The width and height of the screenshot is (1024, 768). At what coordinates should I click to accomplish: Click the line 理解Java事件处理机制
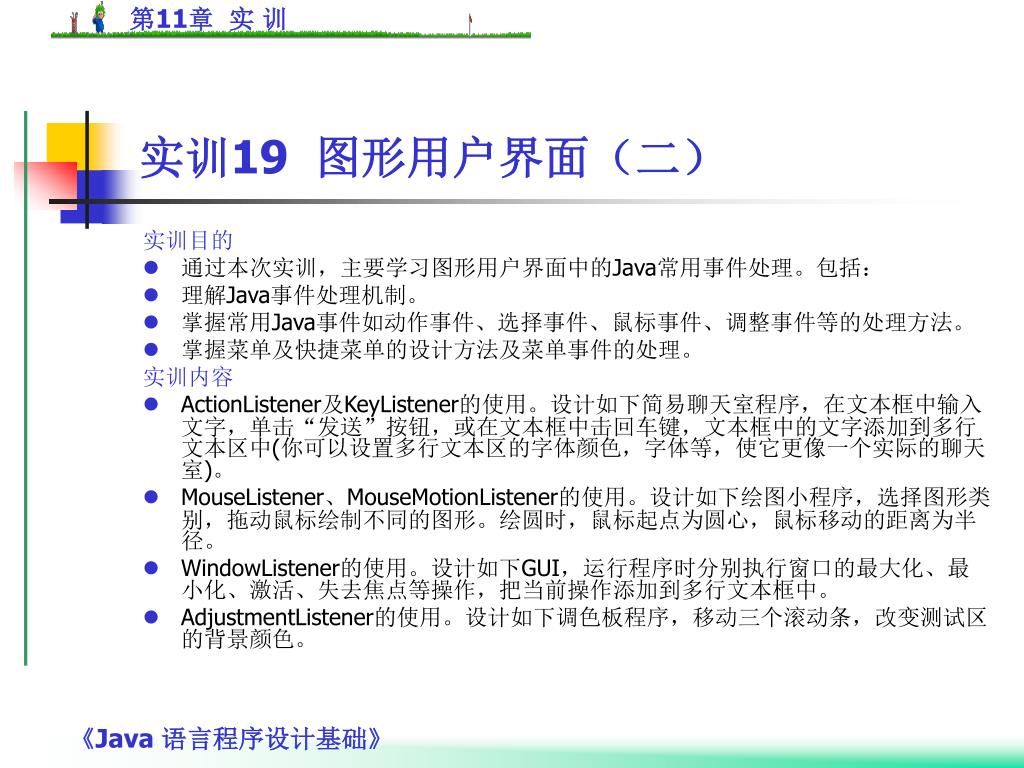tap(300, 295)
